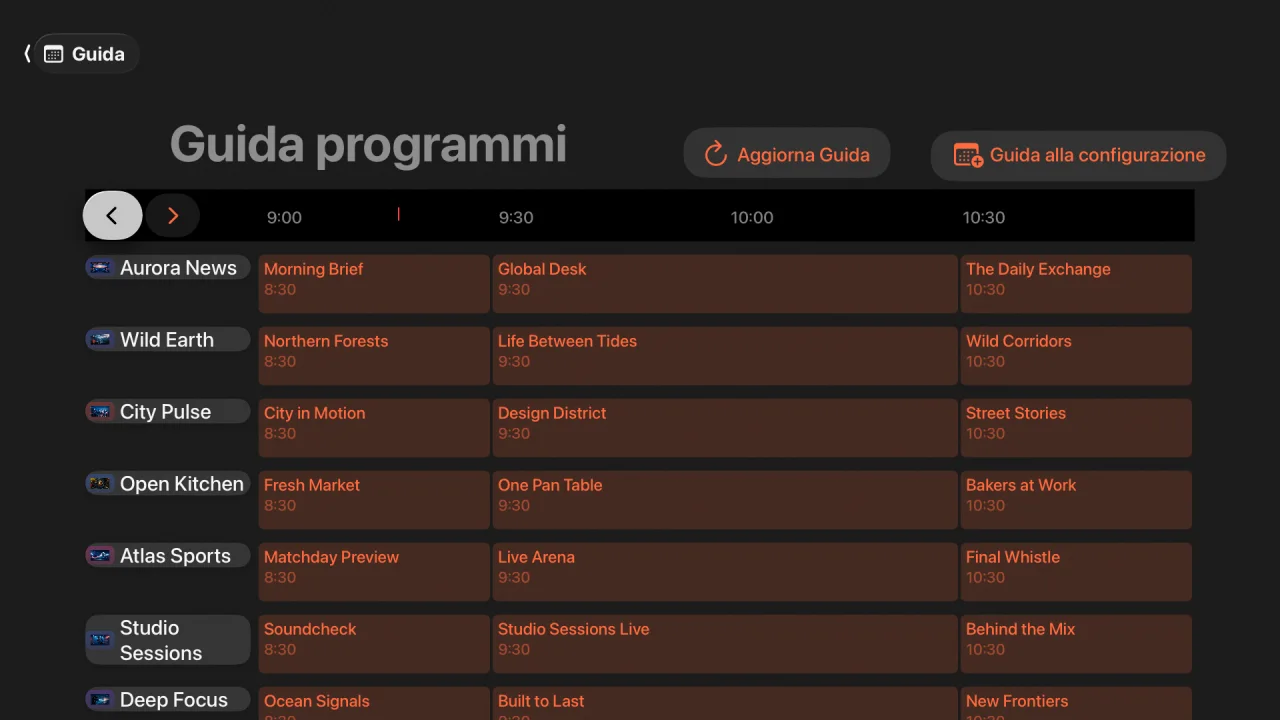Viewport: 1280px width, 720px height.
Task: Open the Built to Last program
Action: click(x=725, y=704)
